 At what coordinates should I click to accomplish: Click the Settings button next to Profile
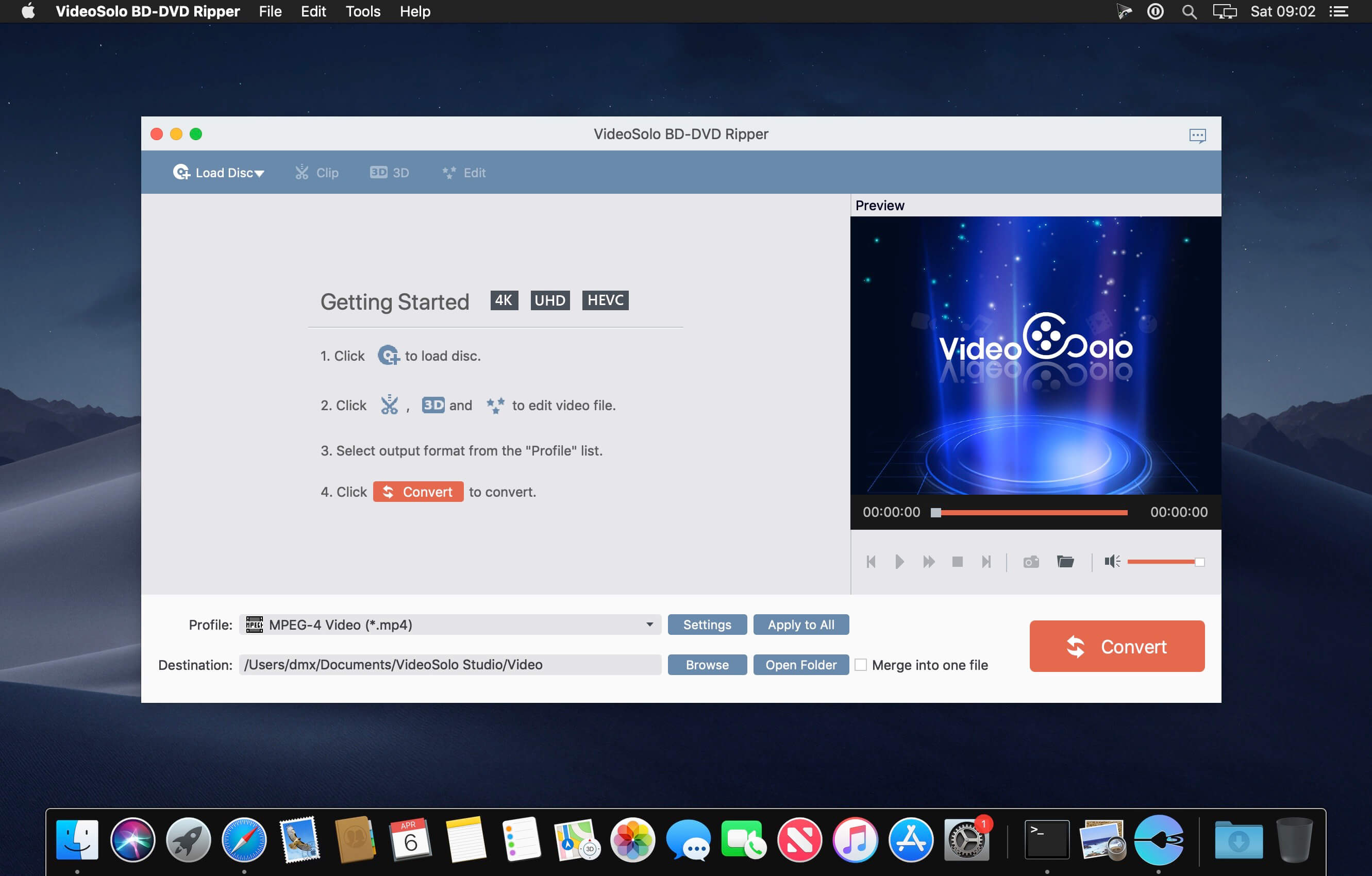pos(707,625)
